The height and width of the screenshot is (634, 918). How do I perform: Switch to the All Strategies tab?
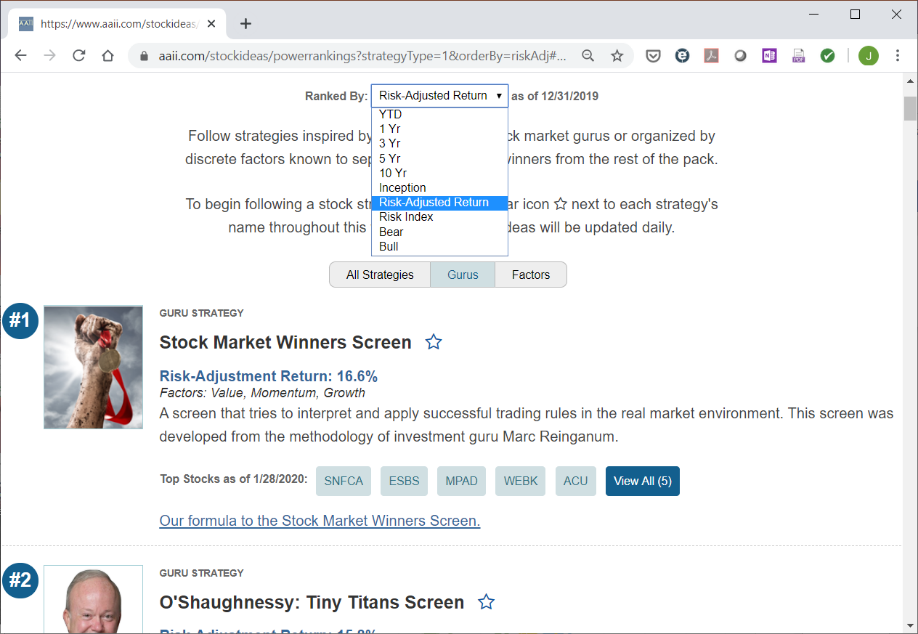380,275
